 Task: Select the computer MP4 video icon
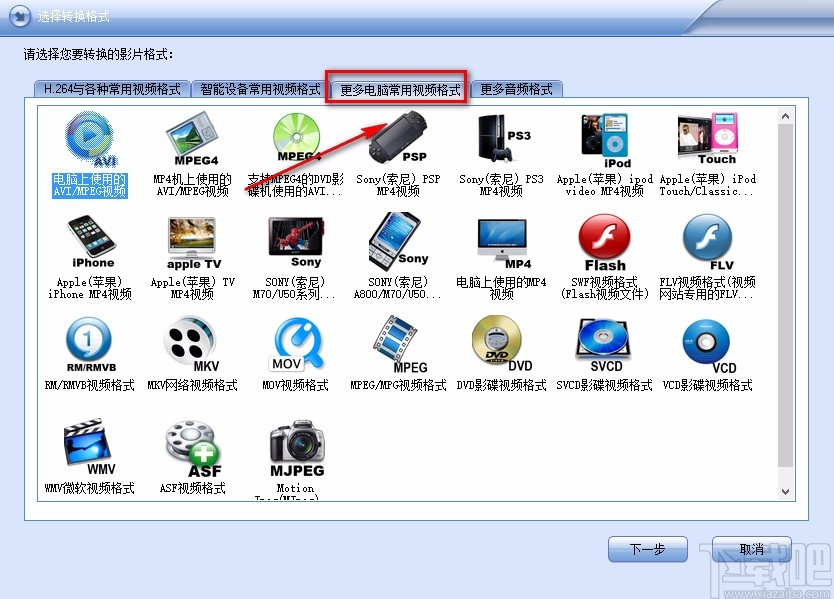point(503,244)
